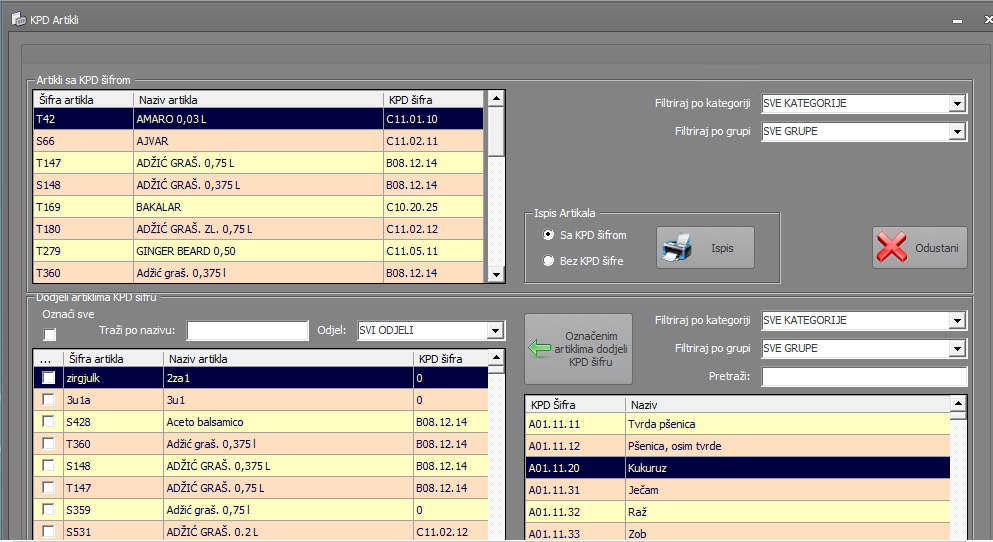Click the 'Traži po nazivu' search field
993x542 pixels.
(247, 331)
